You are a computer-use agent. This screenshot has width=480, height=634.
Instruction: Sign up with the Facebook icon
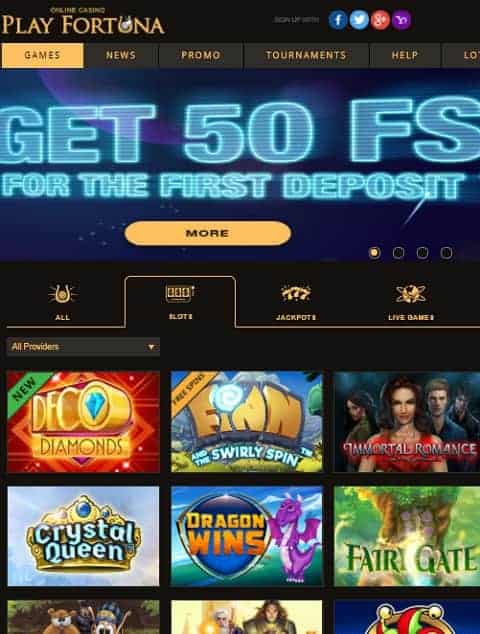[338, 20]
